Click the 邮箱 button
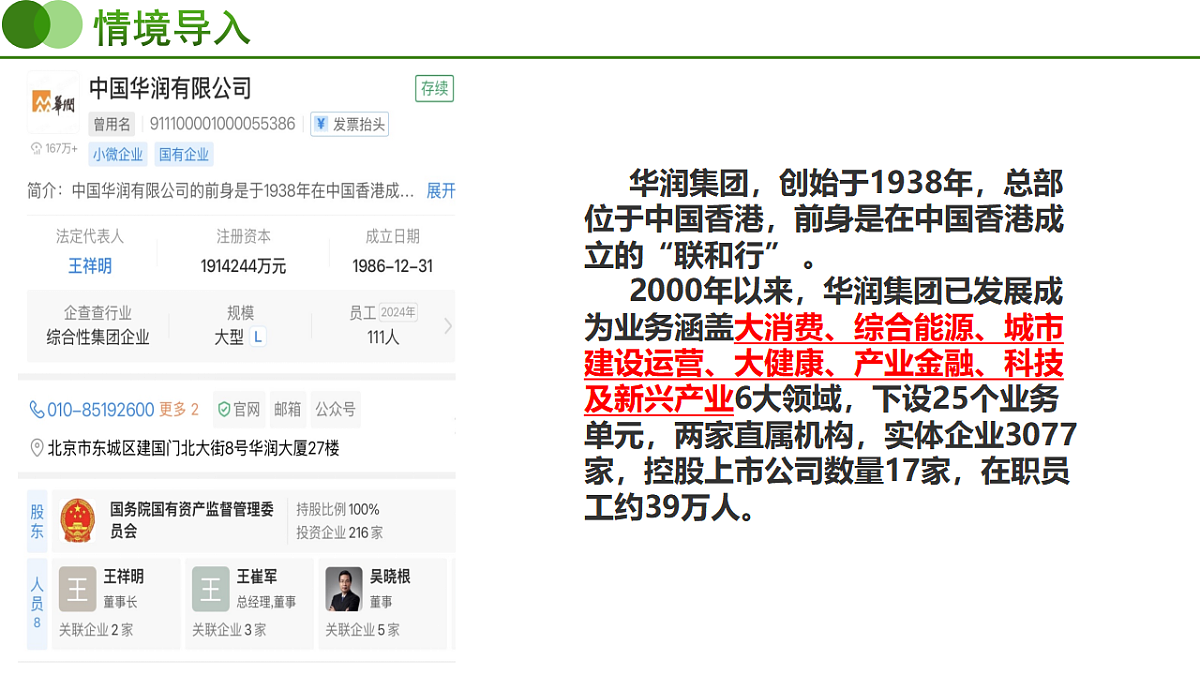The image size is (1200, 675). click(288, 409)
